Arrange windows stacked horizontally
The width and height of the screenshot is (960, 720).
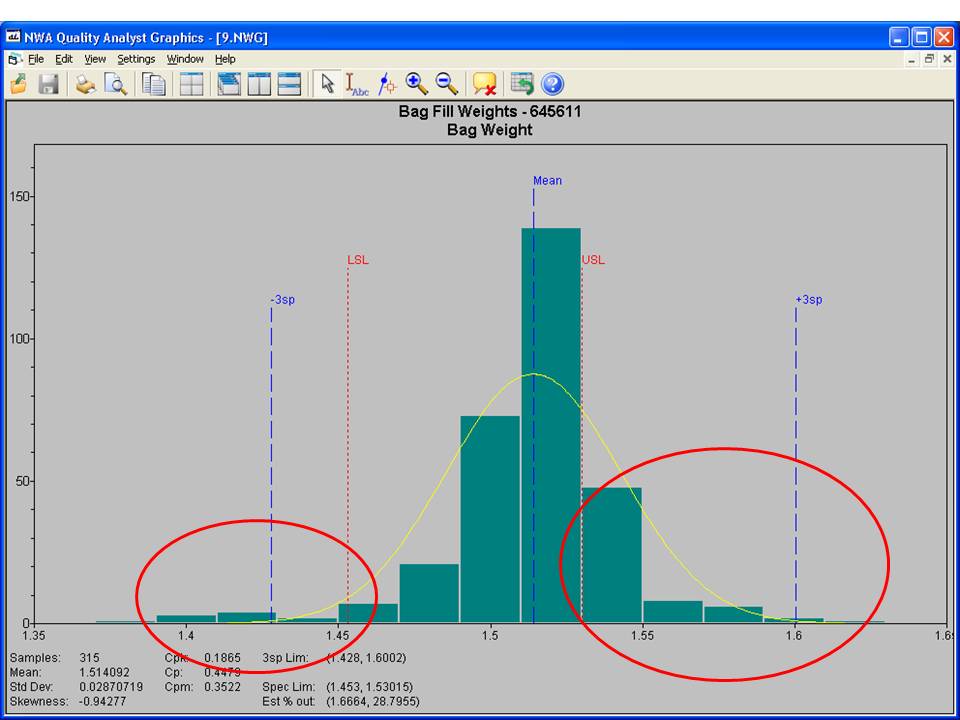tap(288, 84)
